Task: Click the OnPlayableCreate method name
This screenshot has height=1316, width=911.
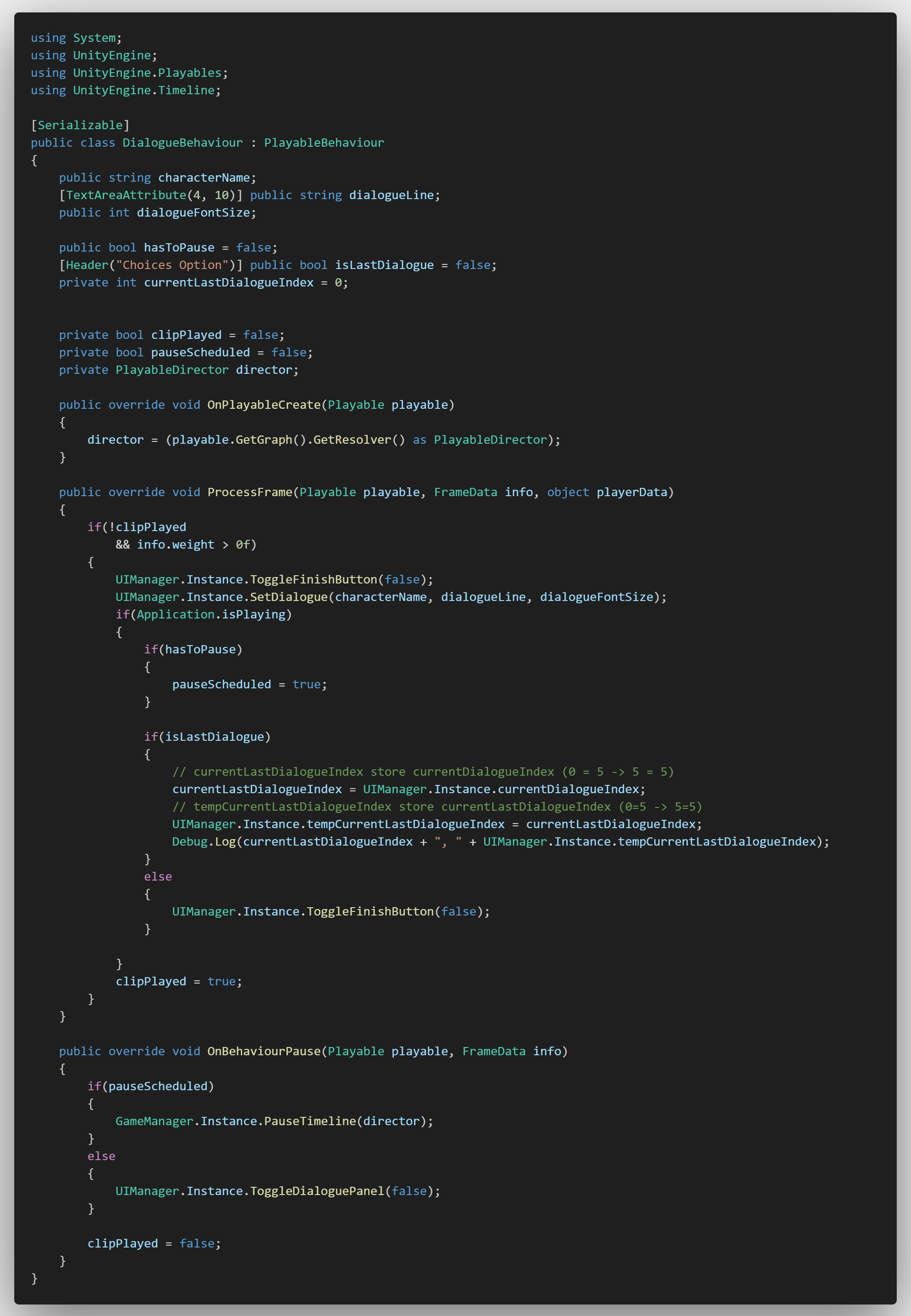Action: tap(264, 405)
